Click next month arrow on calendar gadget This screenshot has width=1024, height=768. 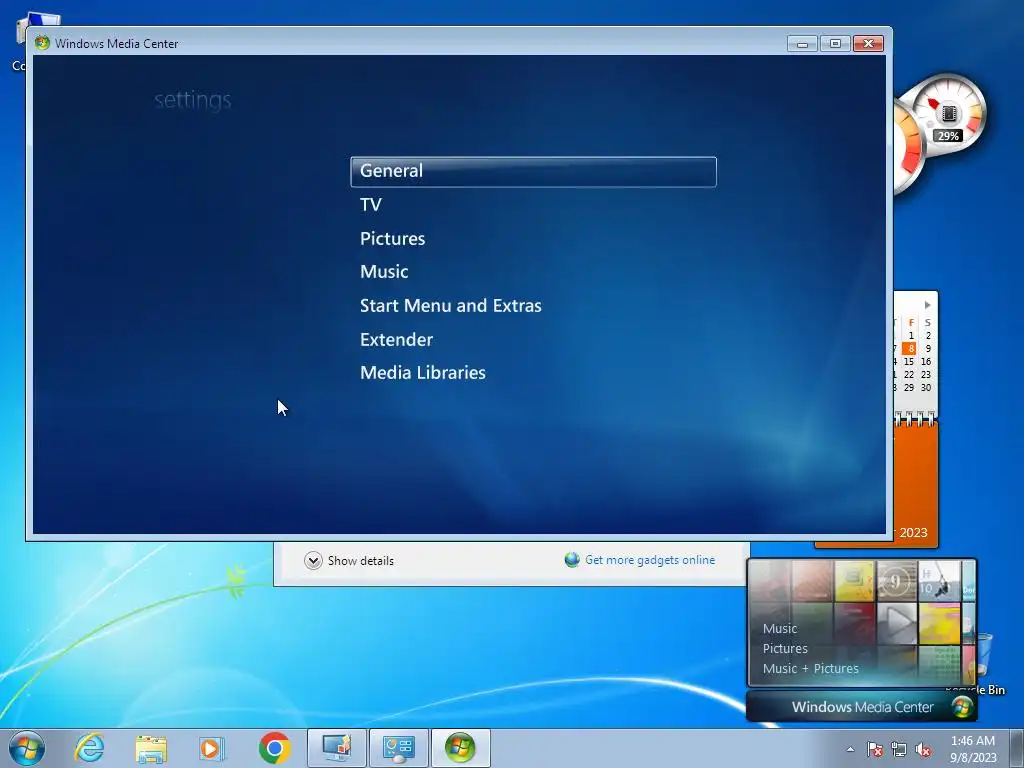(x=927, y=305)
